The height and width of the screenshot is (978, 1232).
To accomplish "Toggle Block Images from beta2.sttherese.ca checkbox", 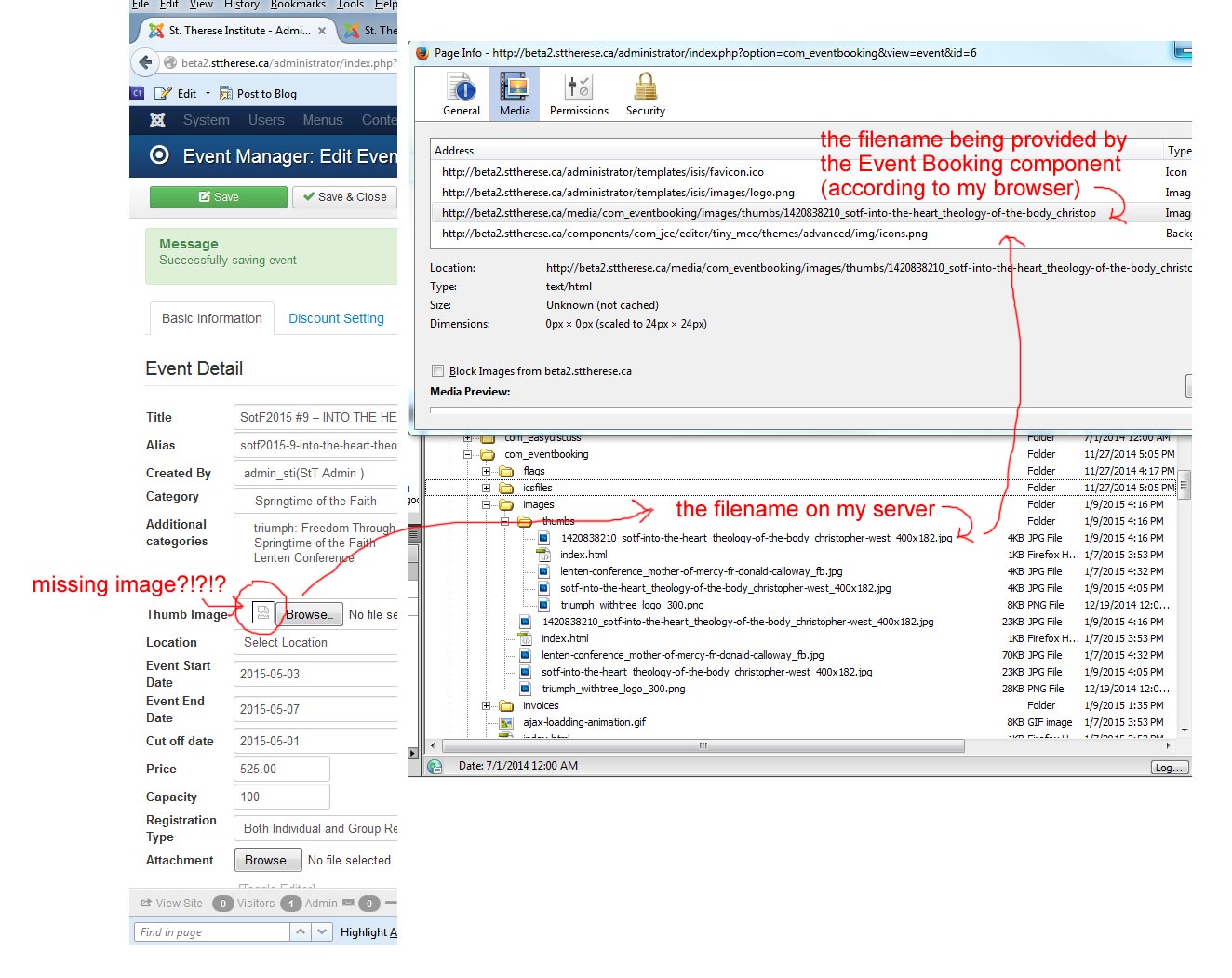I will click(437, 371).
